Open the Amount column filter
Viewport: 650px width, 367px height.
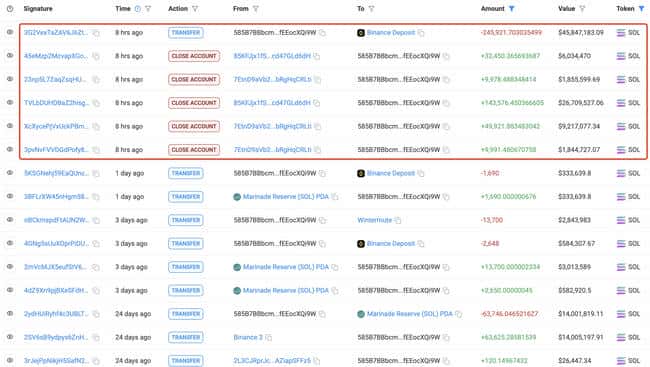(512, 9)
